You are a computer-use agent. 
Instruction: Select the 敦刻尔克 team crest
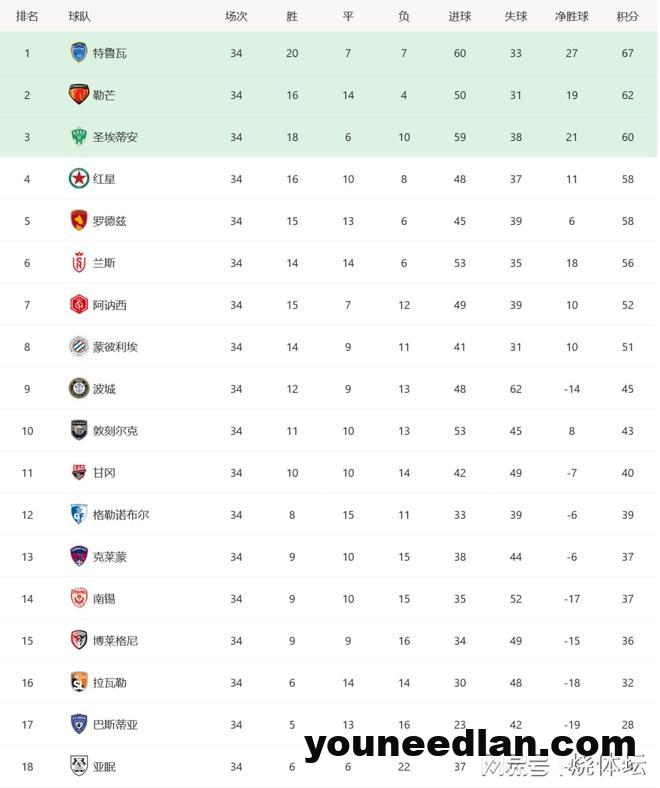pos(78,430)
